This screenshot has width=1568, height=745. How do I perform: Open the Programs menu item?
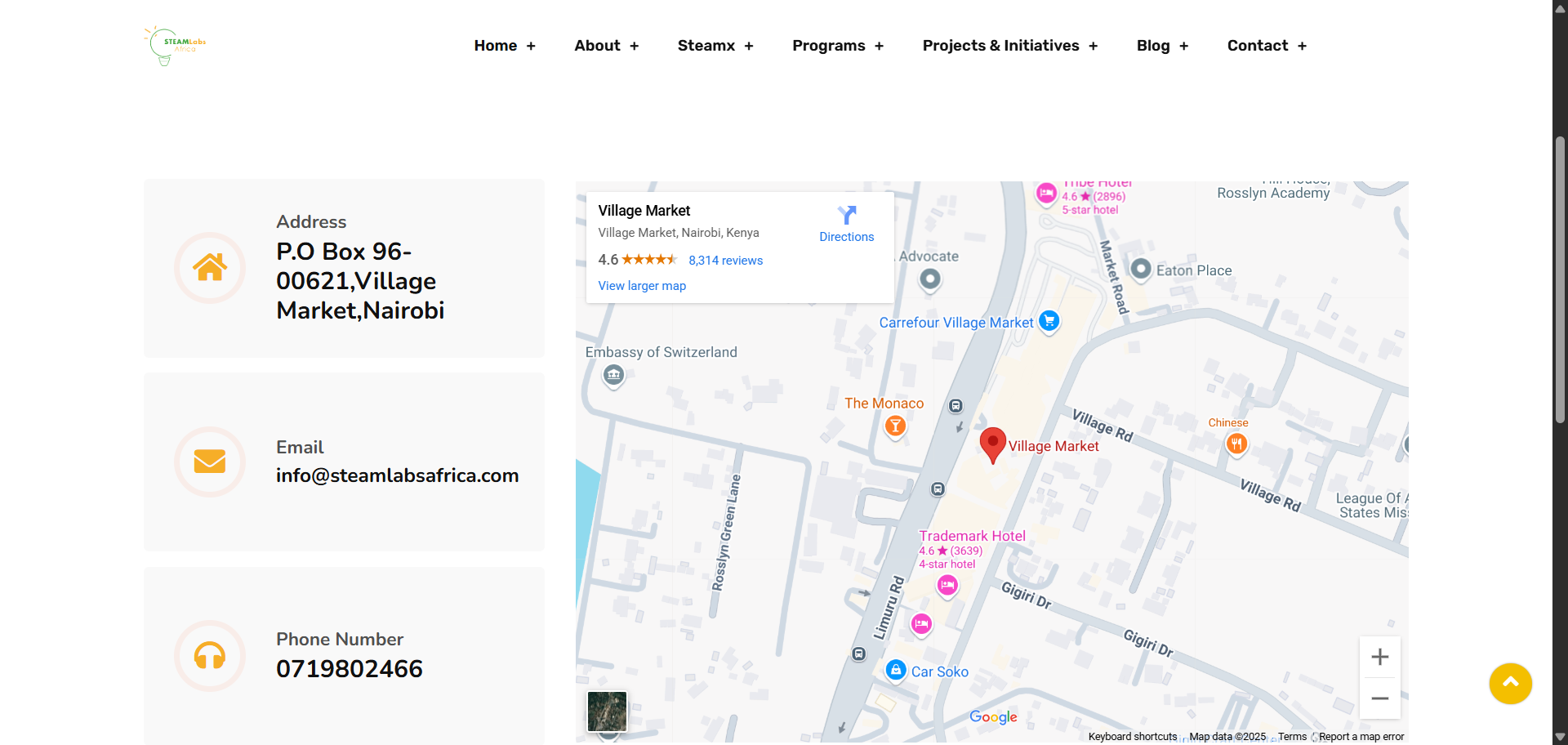pos(829,46)
